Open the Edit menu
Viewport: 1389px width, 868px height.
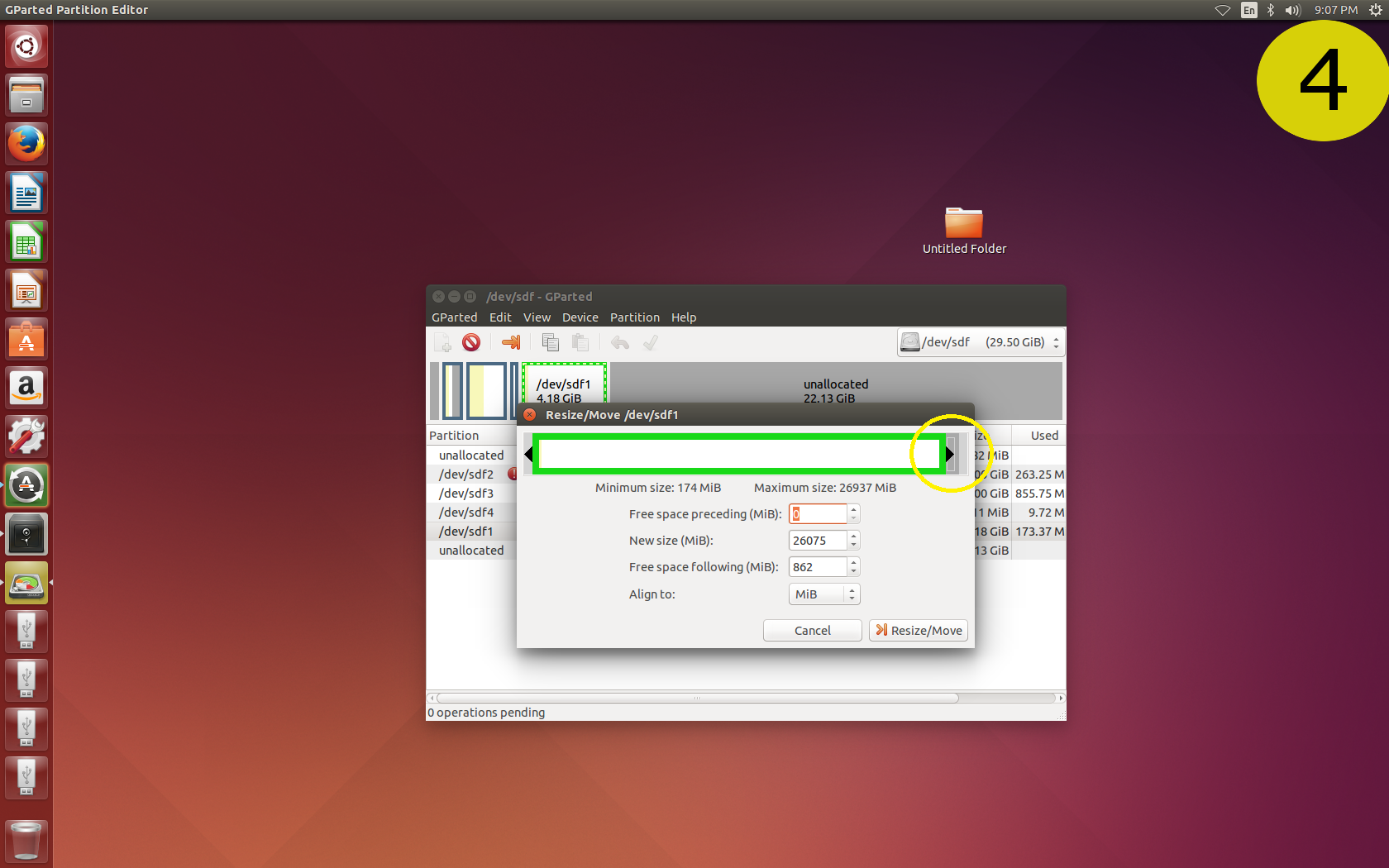[x=500, y=317]
